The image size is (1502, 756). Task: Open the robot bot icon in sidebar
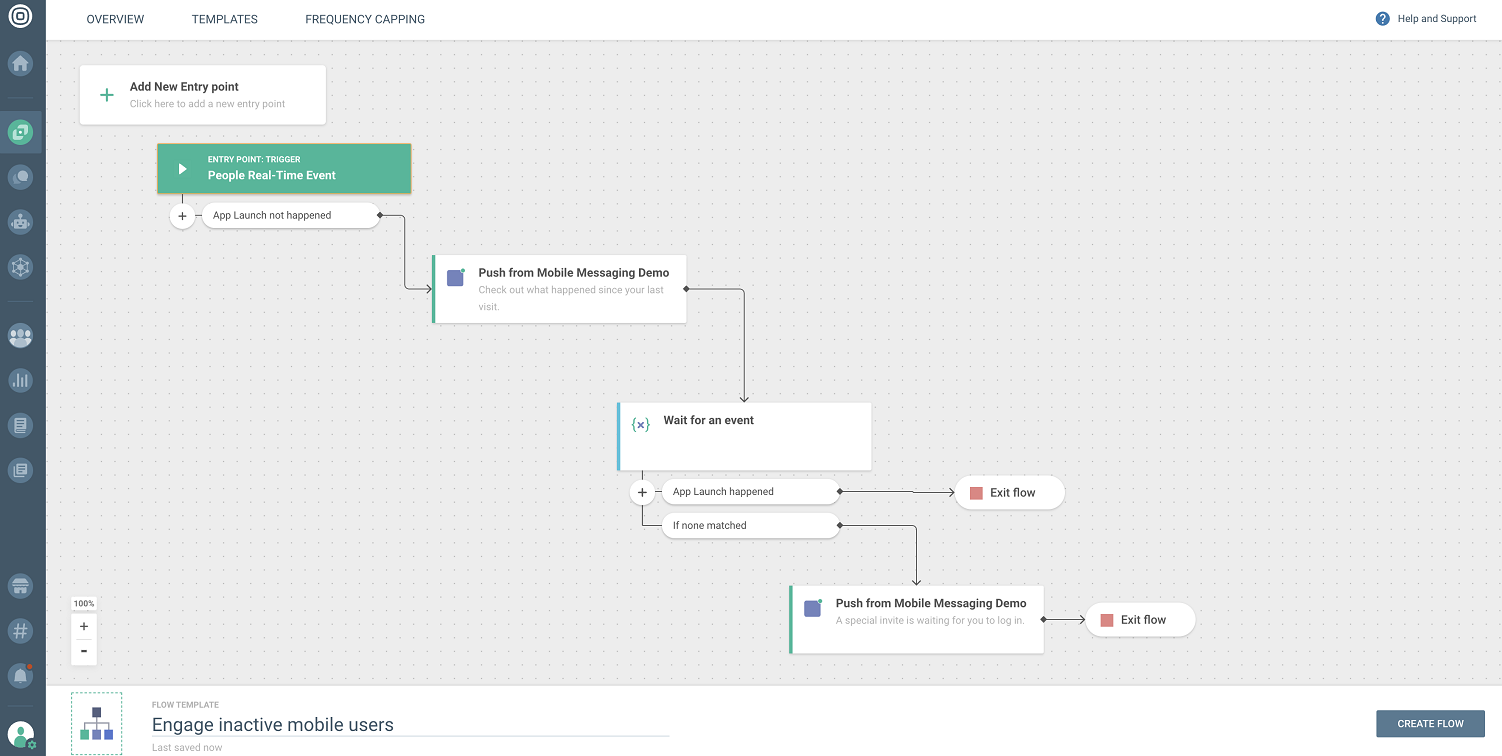[20, 222]
